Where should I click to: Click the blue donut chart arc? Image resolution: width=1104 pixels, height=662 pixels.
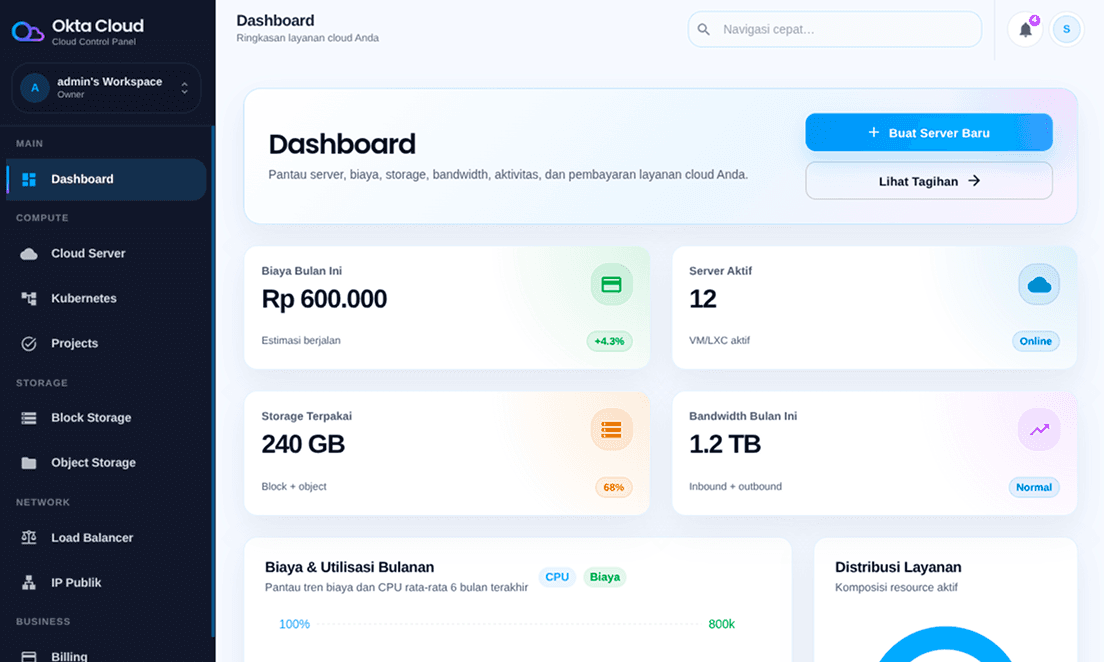pos(945,637)
